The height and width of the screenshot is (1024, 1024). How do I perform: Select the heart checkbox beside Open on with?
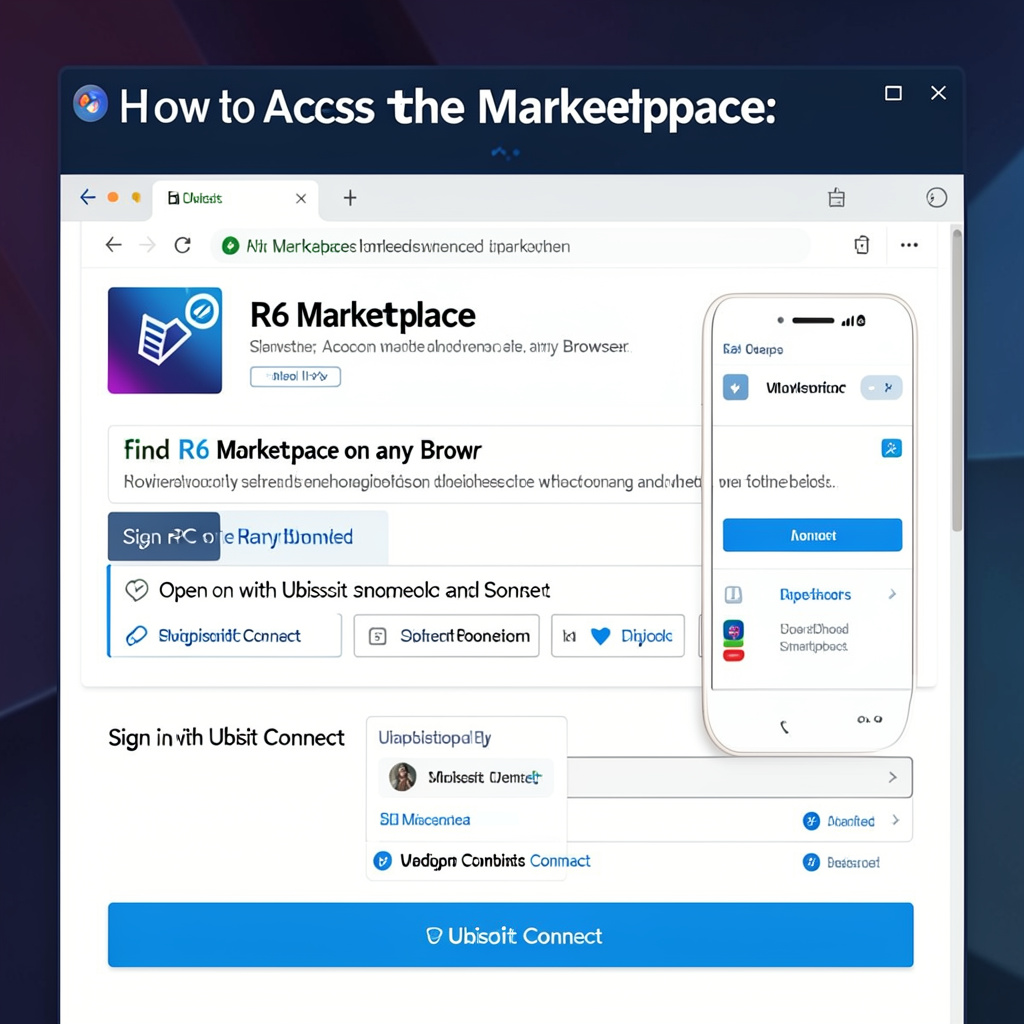pyautogui.click(x=136, y=590)
